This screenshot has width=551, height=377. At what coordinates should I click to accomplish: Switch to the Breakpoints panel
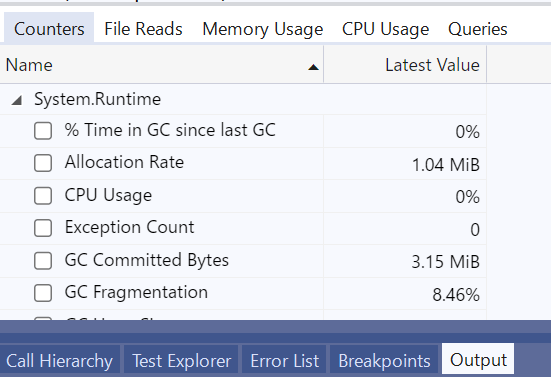click(384, 360)
